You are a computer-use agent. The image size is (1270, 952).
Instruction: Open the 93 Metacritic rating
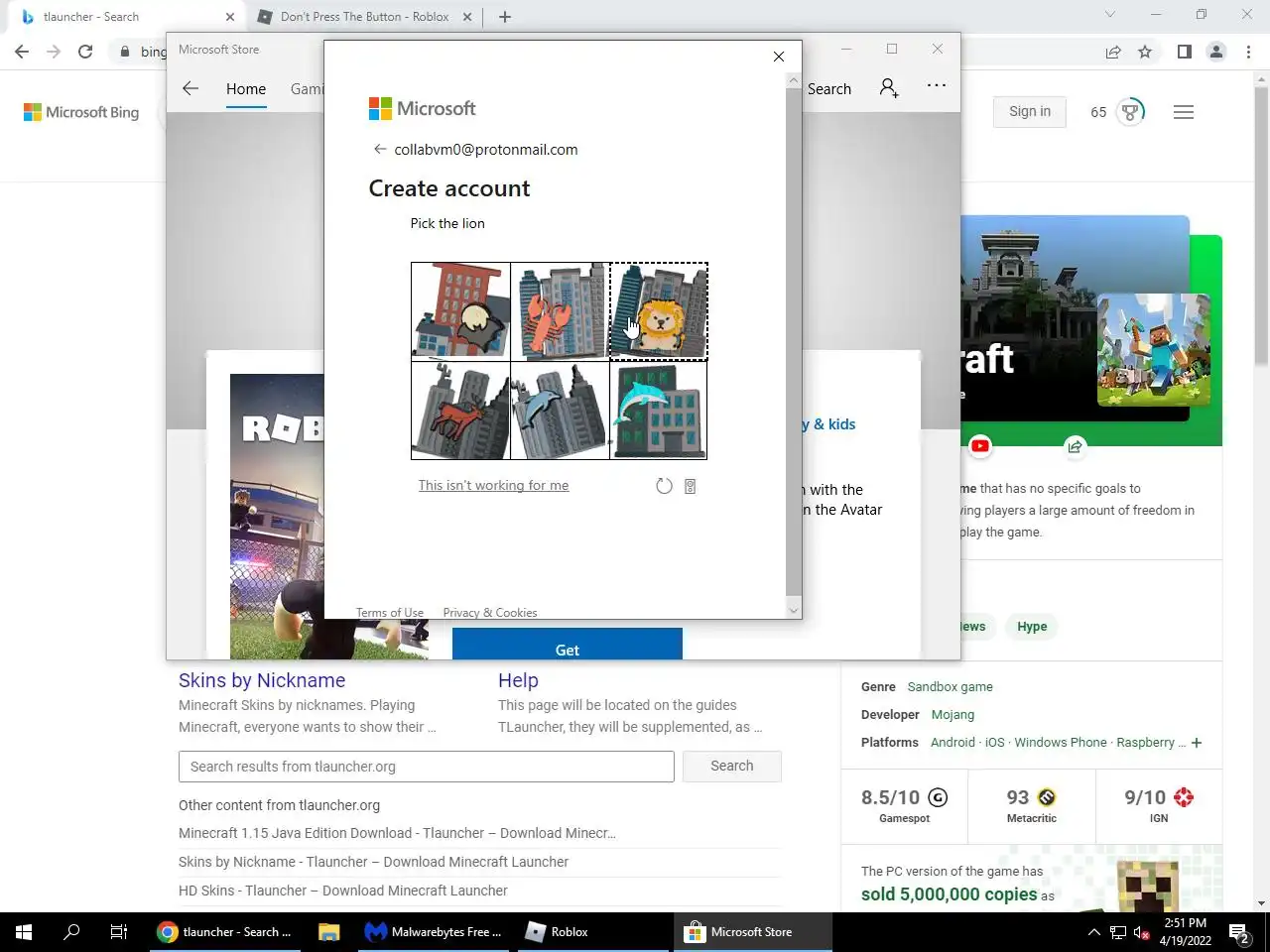[x=1032, y=805]
